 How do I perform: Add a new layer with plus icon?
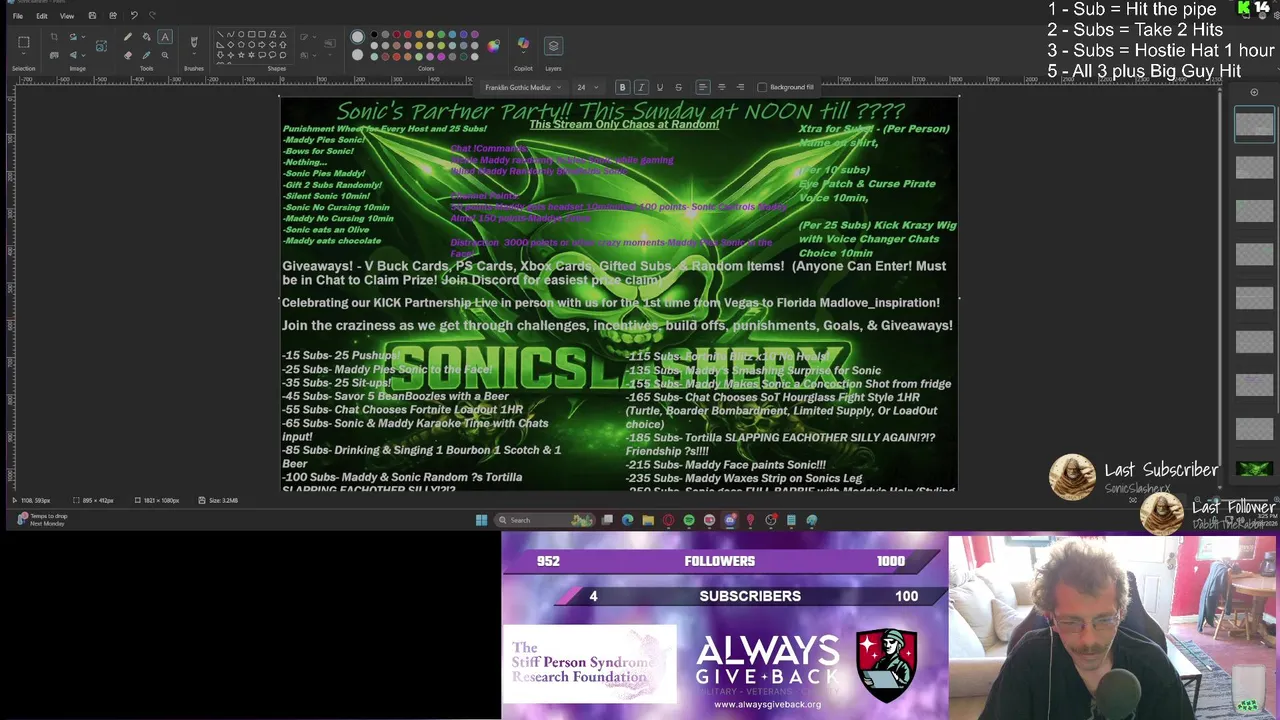pos(1254,92)
